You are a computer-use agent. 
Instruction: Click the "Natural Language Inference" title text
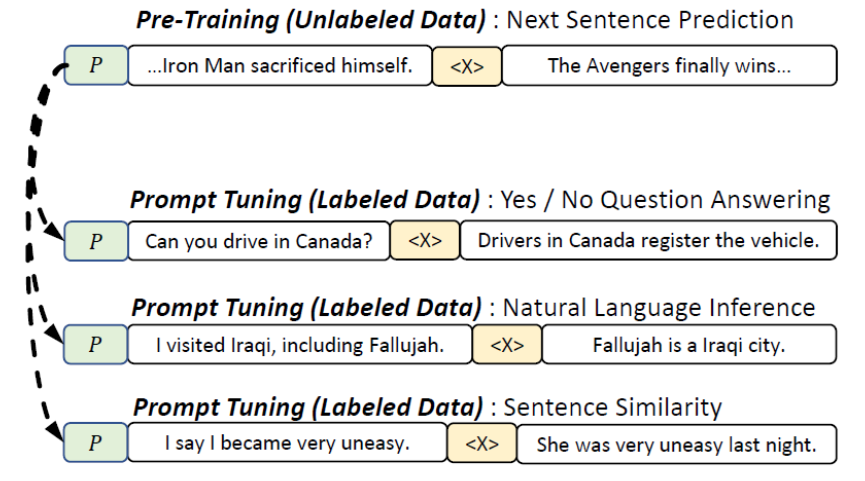[659, 307]
